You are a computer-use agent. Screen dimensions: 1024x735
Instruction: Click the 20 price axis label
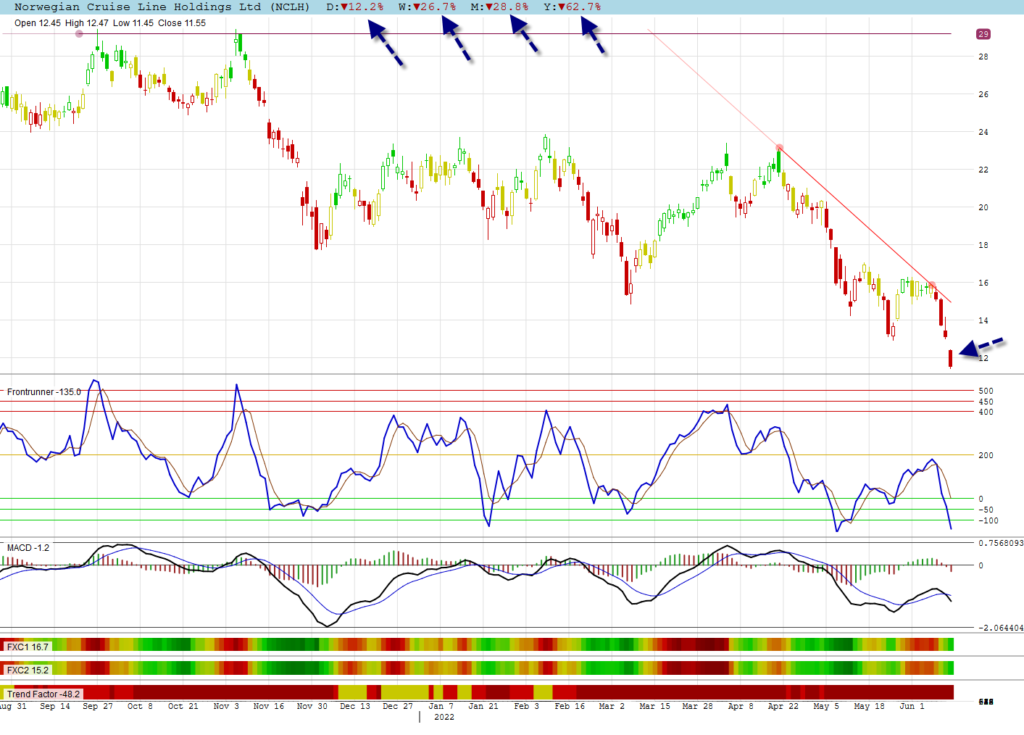tap(983, 207)
